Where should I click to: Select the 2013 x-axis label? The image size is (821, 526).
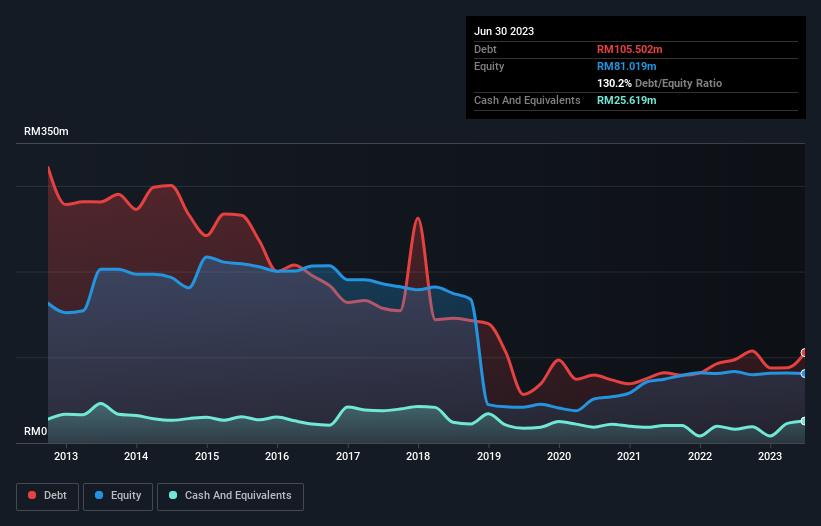coord(66,456)
